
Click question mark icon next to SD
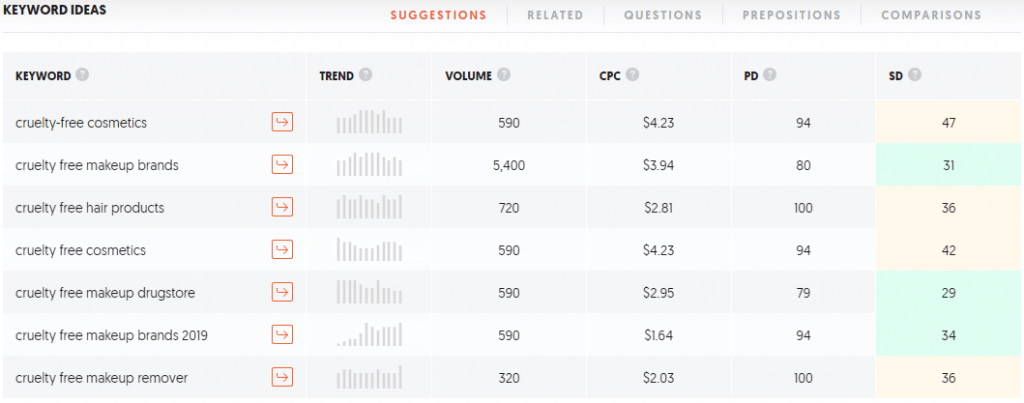(914, 75)
